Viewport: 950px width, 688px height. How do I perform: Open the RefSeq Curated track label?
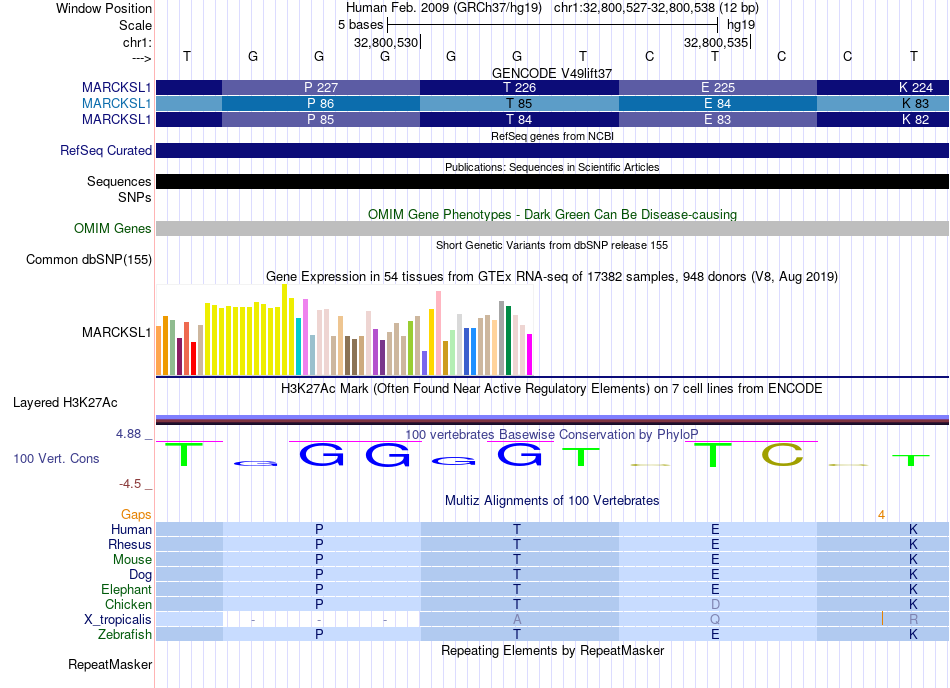(106, 150)
